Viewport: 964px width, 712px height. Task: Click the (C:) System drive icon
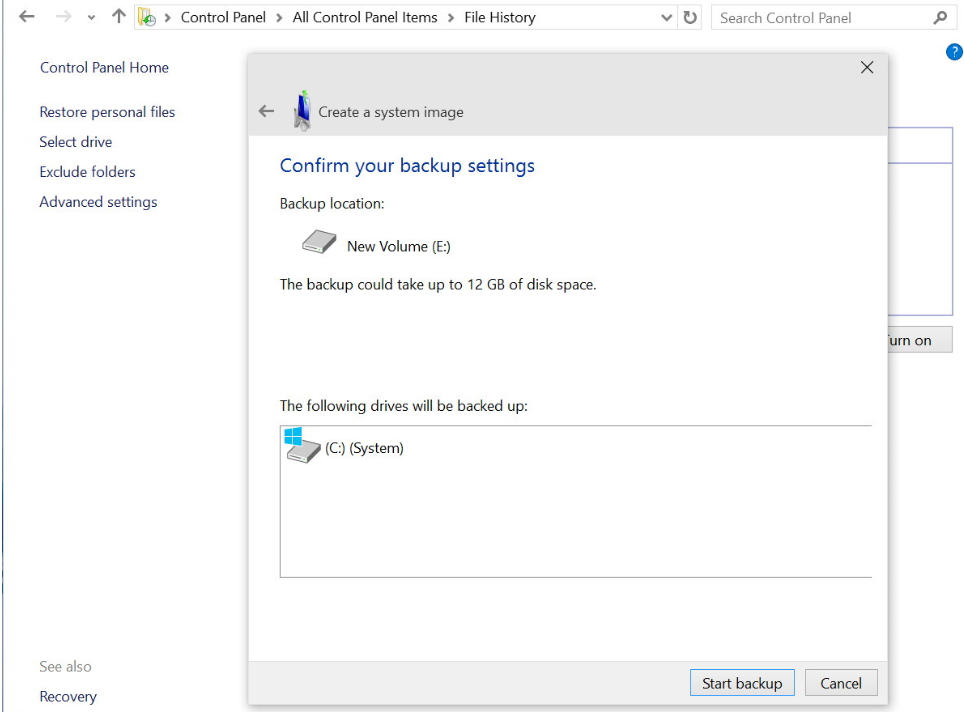302,446
